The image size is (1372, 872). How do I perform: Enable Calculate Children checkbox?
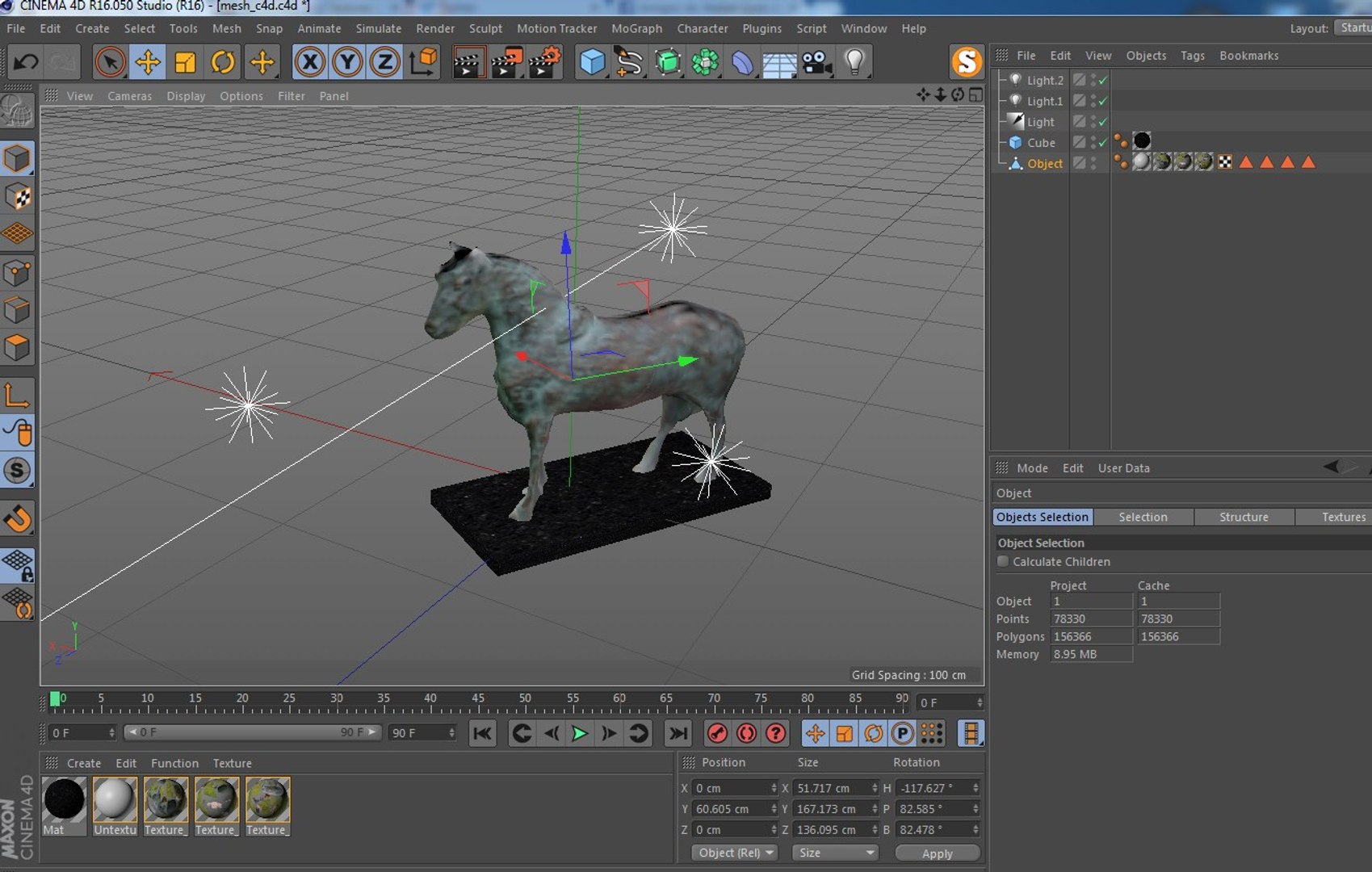1003,561
